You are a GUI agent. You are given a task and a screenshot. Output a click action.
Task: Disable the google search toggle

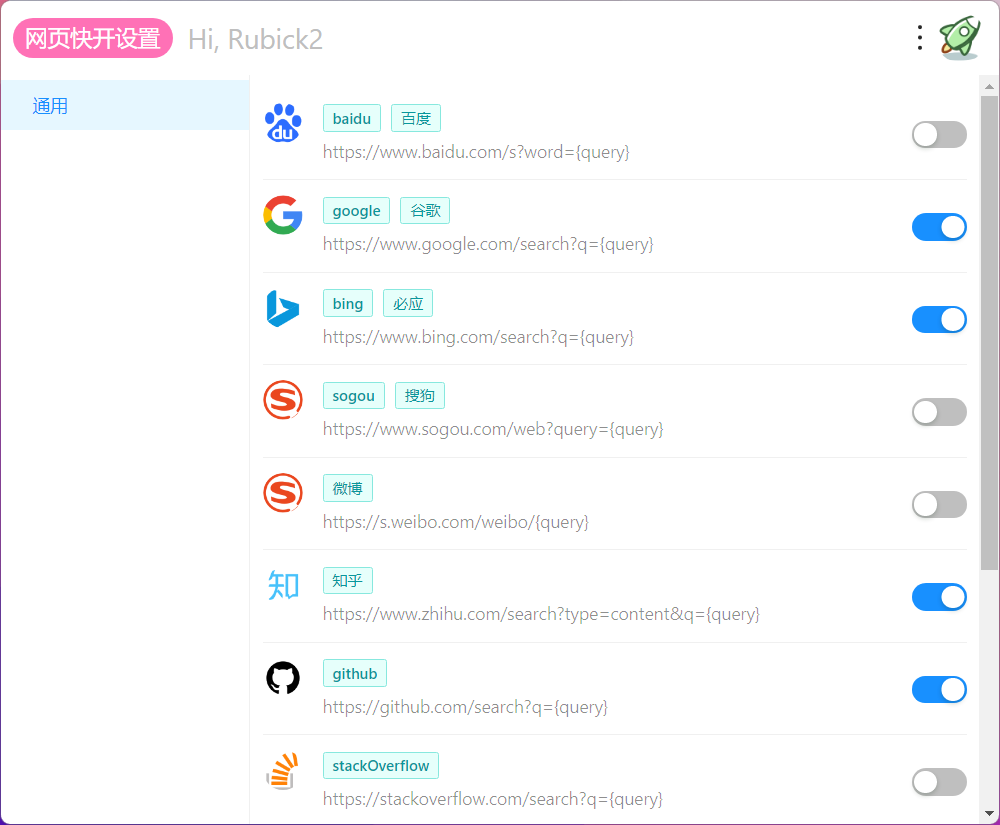coord(939,227)
